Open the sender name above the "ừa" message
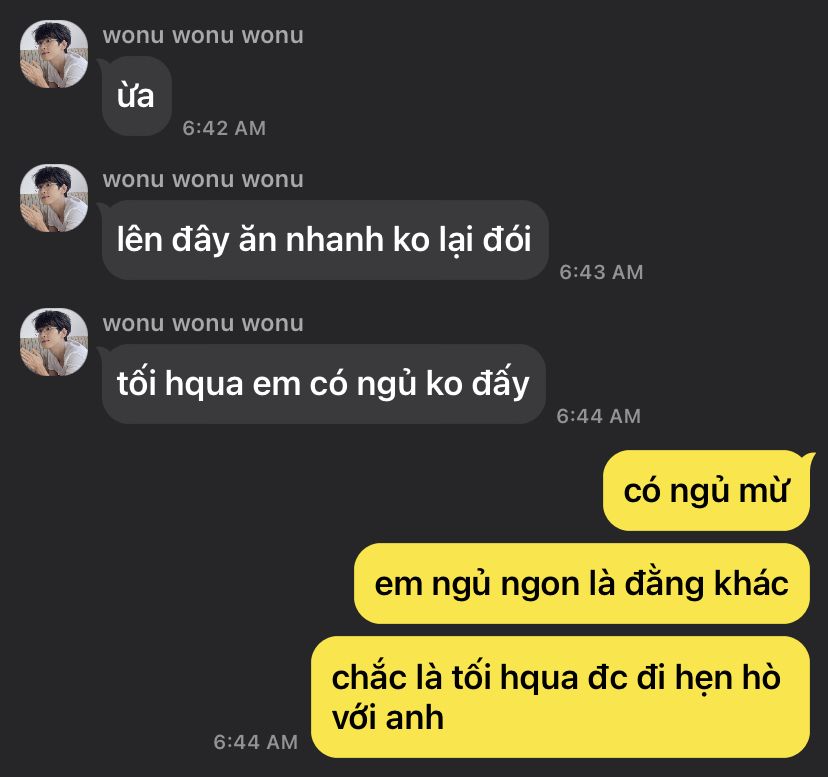 (203, 35)
